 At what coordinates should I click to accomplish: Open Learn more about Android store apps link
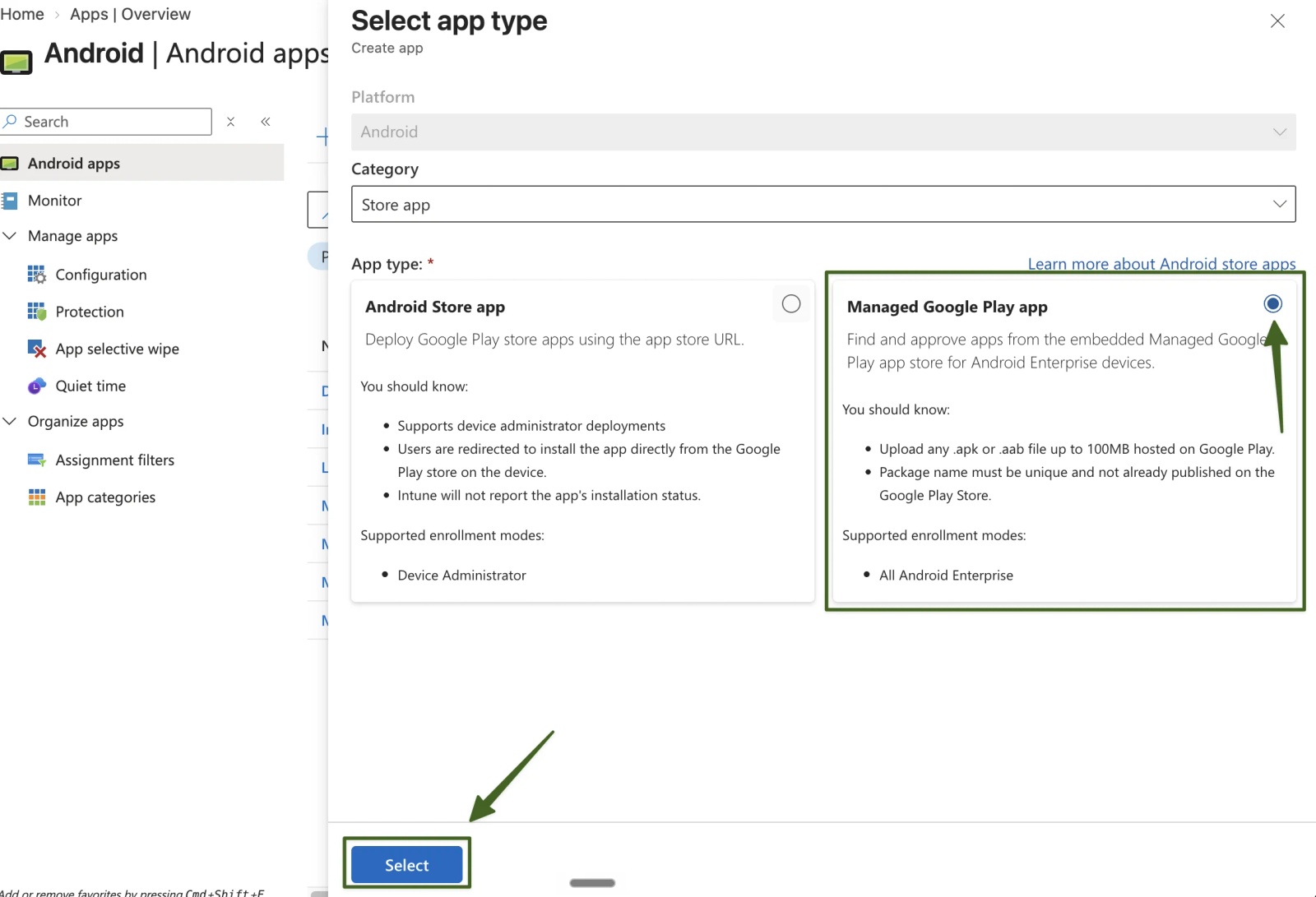point(1161,264)
